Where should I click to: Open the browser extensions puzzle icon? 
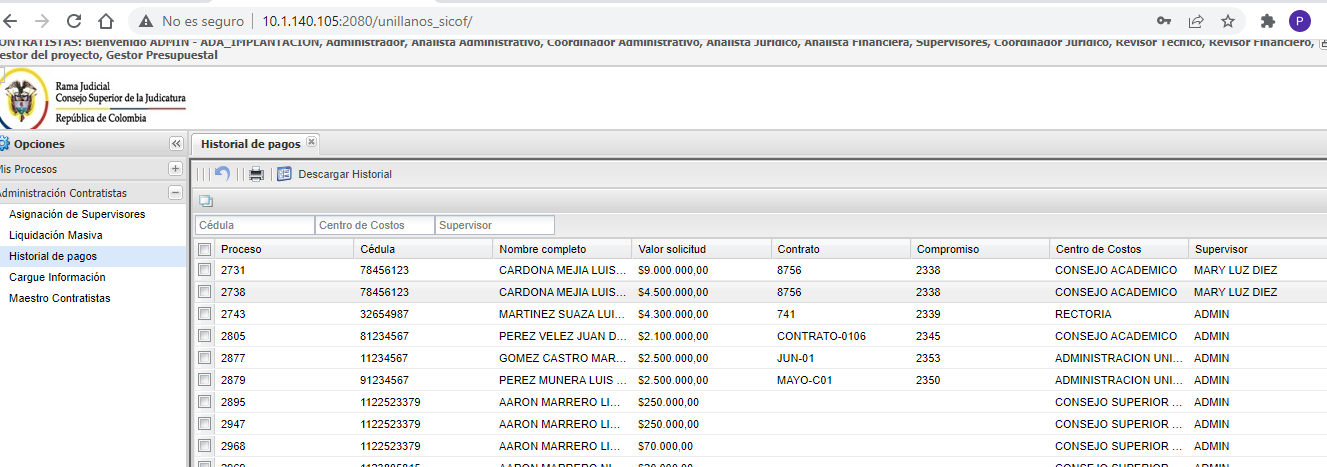point(1268,20)
